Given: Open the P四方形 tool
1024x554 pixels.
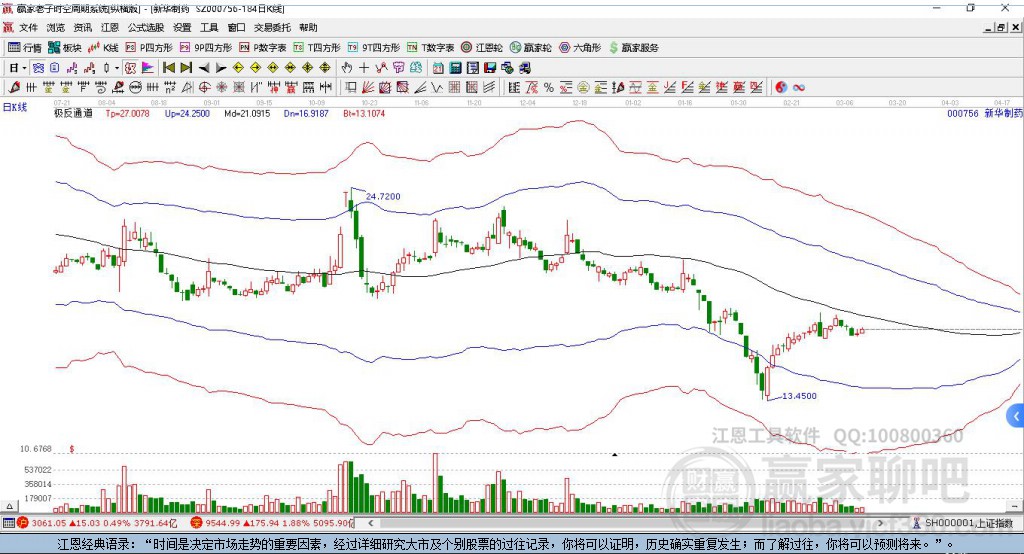Looking at the screenshot, I should [x=149, y=48].
